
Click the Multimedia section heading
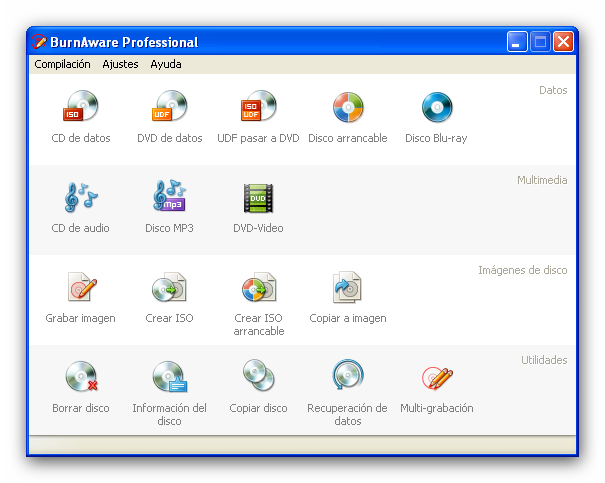pos(542,180)
